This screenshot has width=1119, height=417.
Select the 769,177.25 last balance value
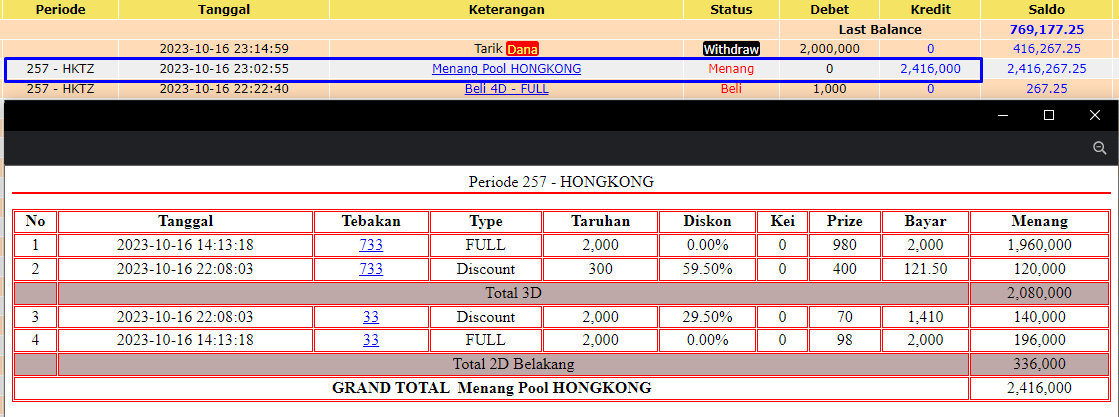point(1047,30)
